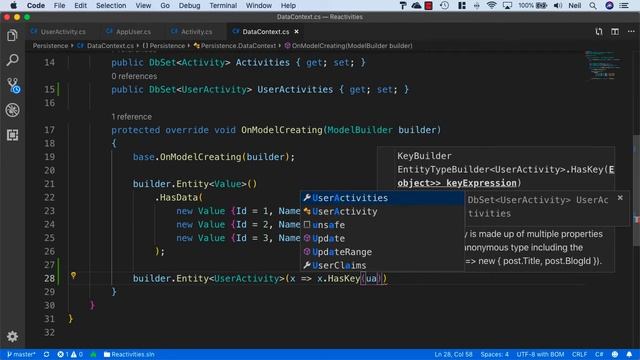The height and width of the screenshot is (360, 640).
Task: Open the Search view in activity bar
Action: [12, 60]
